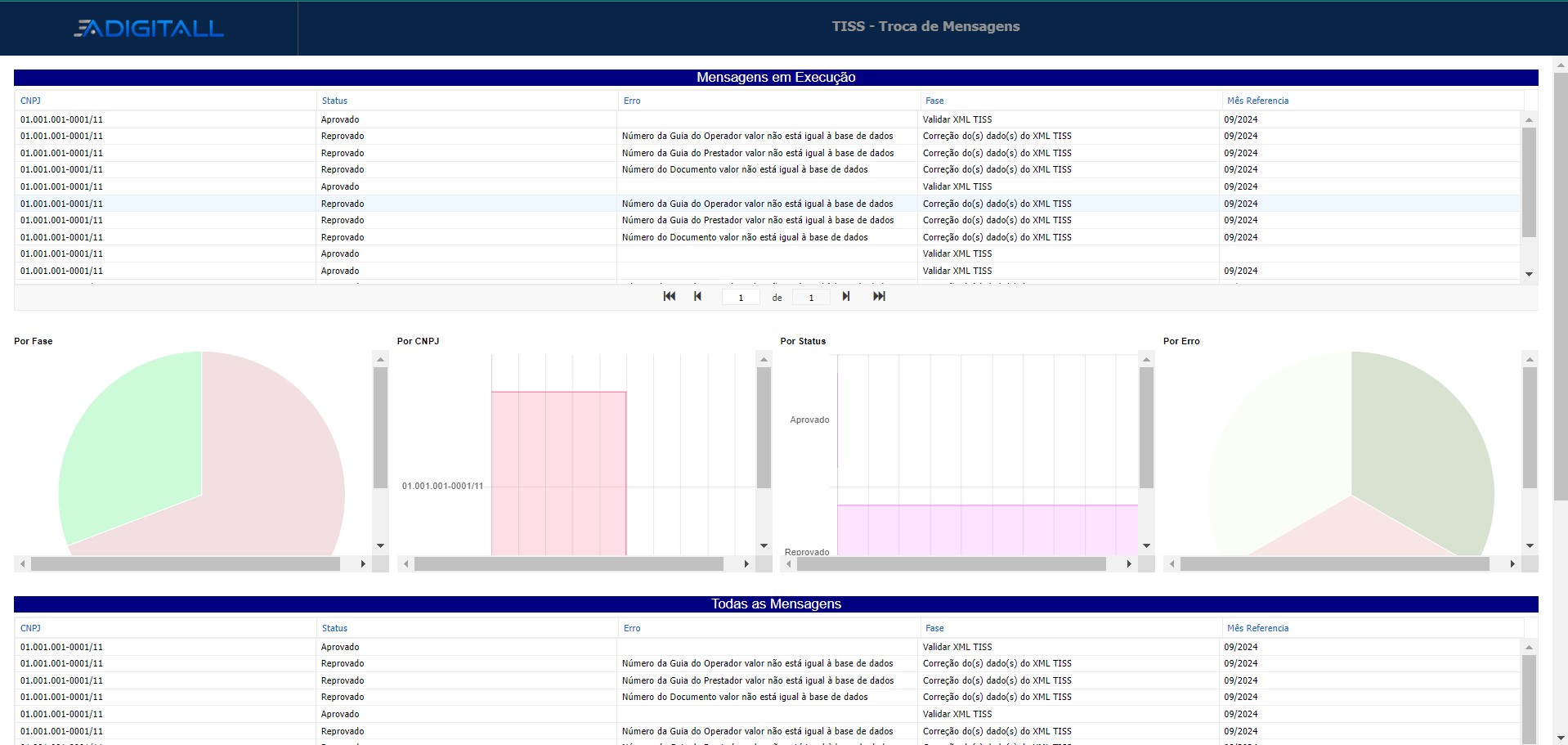Click scroll-up arrow of Todas as Mensagens table
The width and height of the screenshot is (1568, 745).
point(1529,647)
